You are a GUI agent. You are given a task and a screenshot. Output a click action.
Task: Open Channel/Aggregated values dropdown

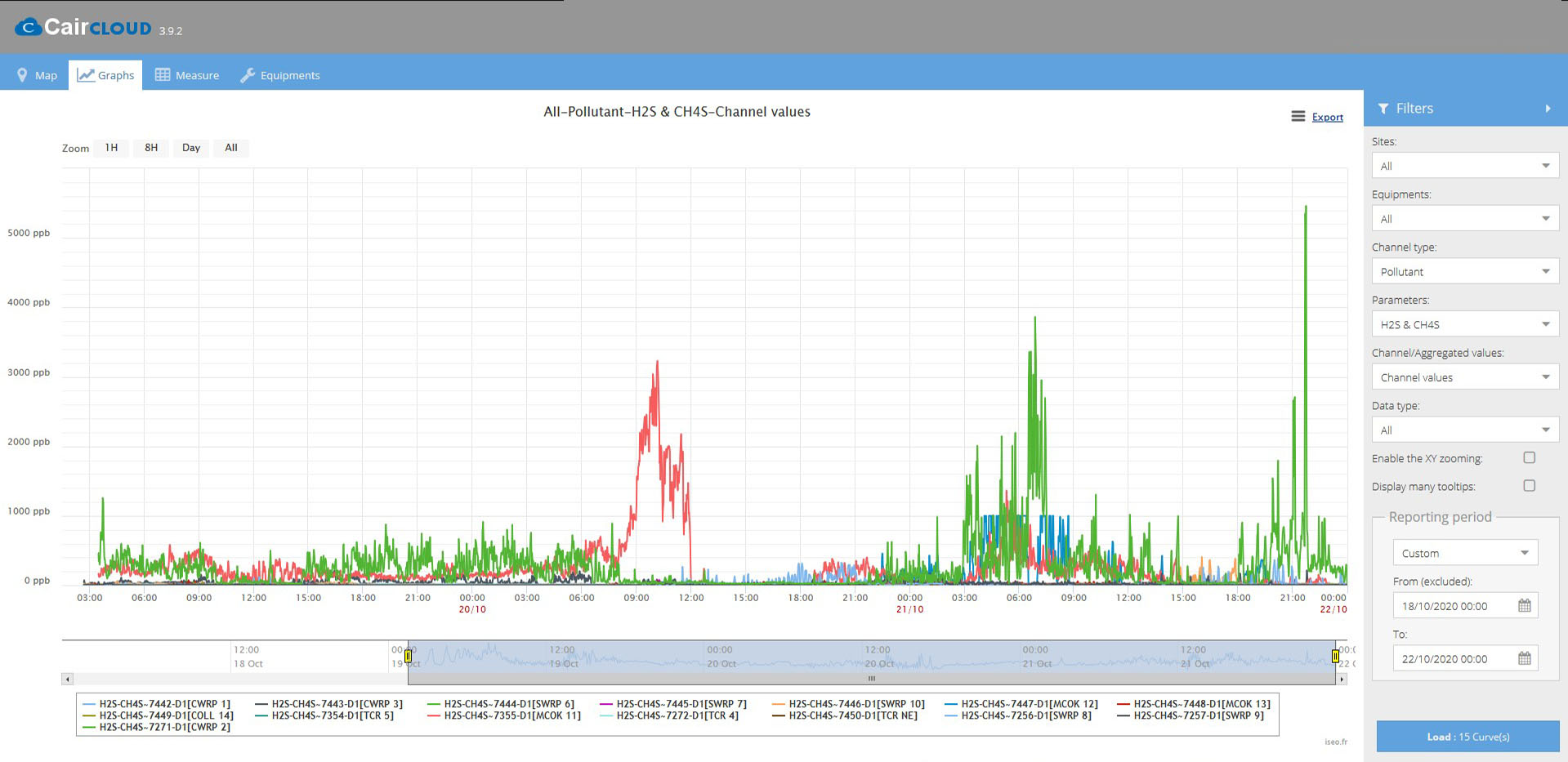pos(1465,377)
